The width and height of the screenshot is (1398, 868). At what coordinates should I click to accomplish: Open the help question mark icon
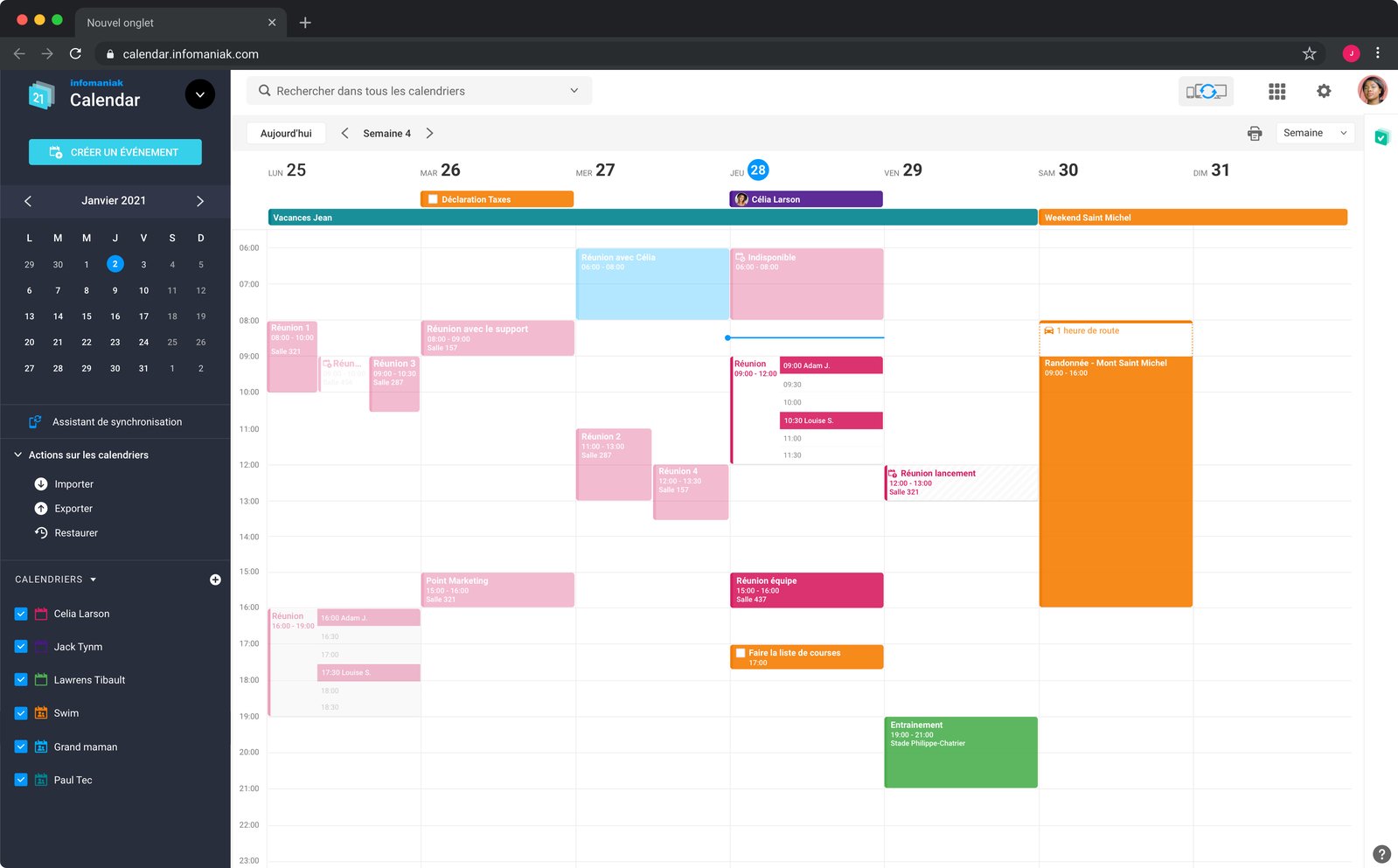tap(1381, 854)
